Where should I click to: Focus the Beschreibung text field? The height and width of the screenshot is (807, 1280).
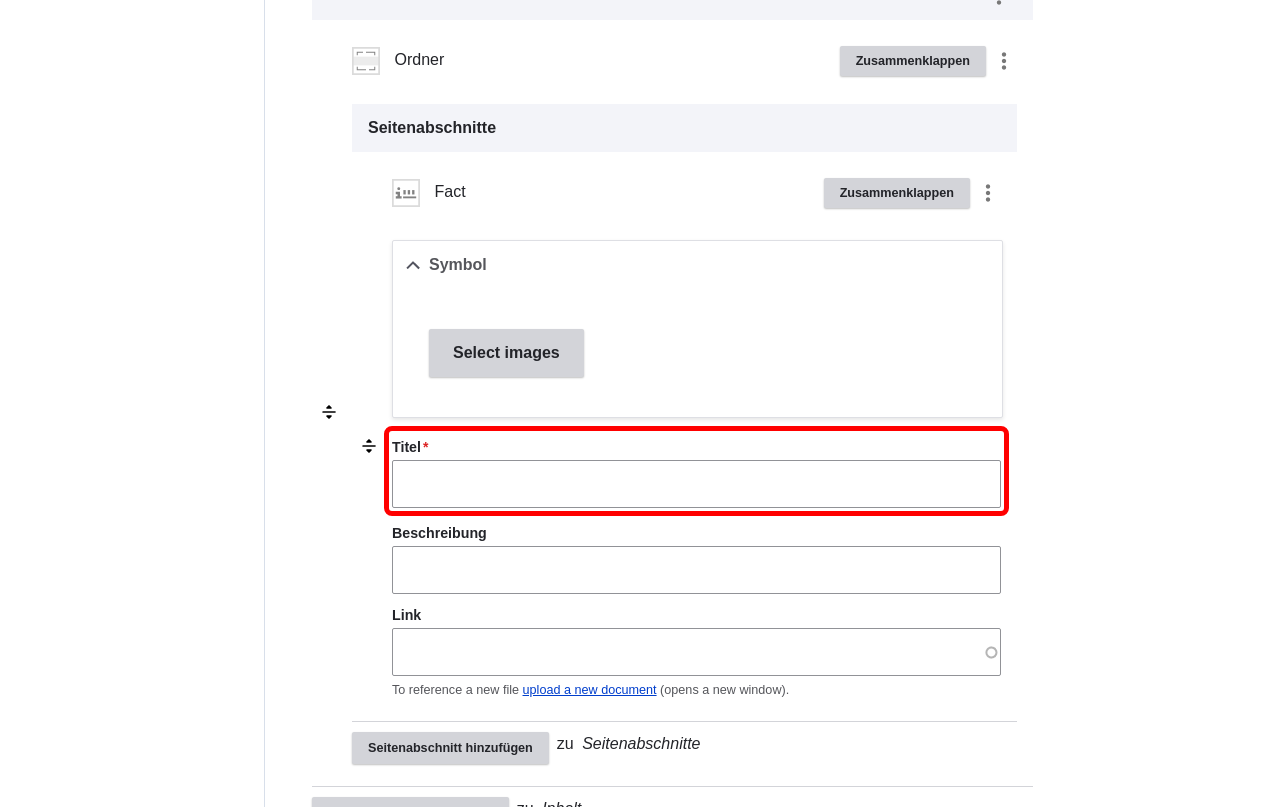click(696, 570)
